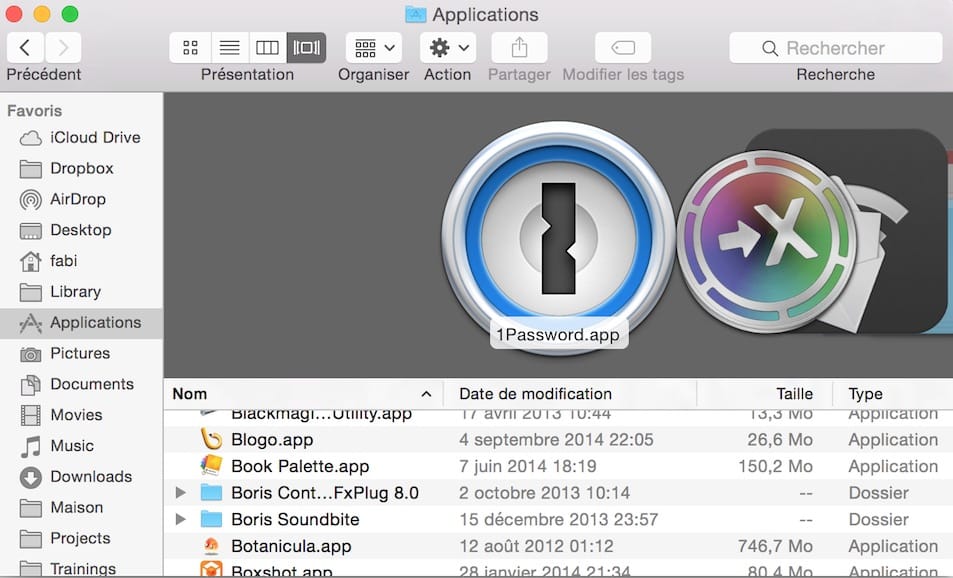Open AirDrop from sidebar
Screen dimensions: 953x578
point(81,199)
